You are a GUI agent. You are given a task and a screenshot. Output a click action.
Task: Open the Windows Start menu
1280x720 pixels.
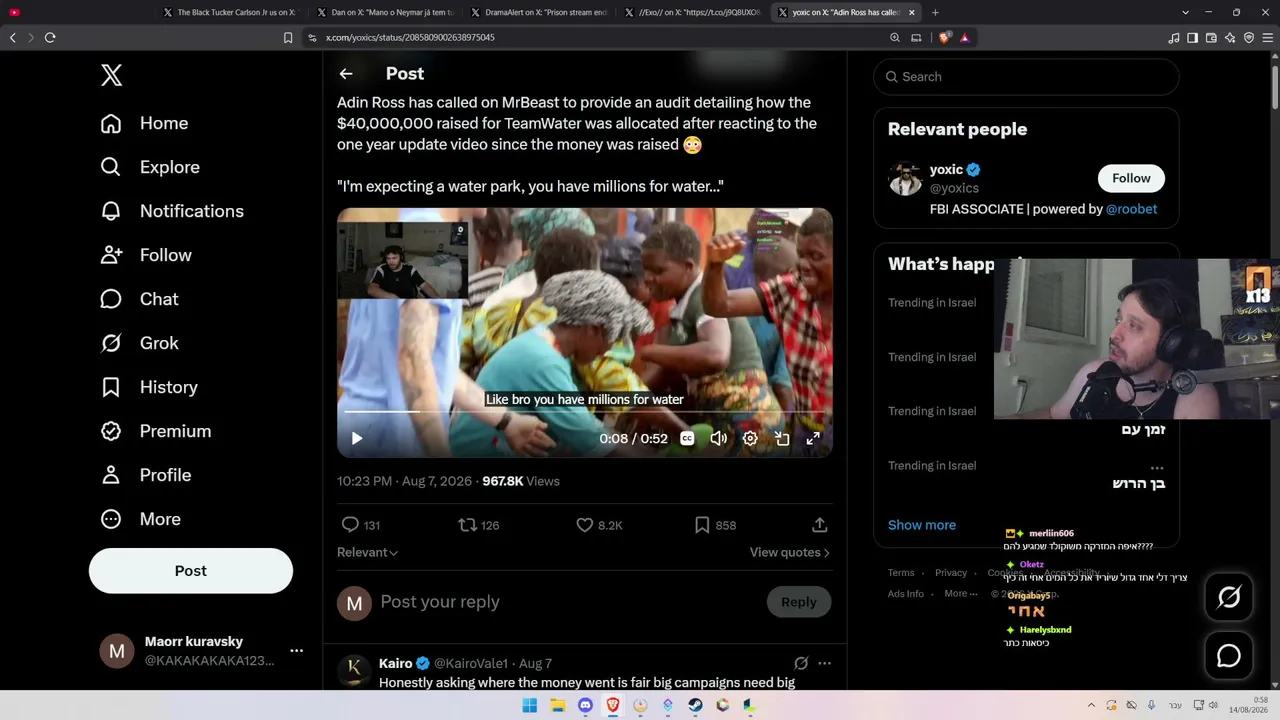[530, 705]
